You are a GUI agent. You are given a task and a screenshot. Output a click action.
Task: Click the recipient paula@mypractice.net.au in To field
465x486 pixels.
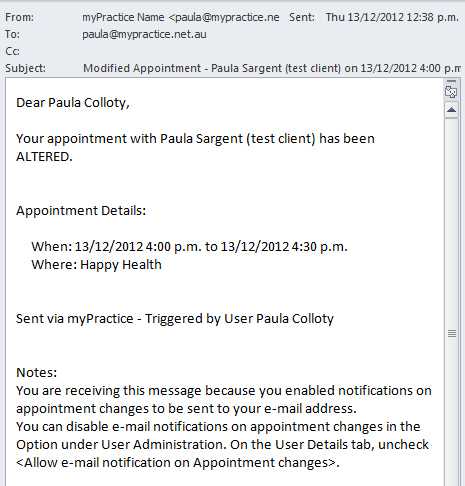(144, 34)
